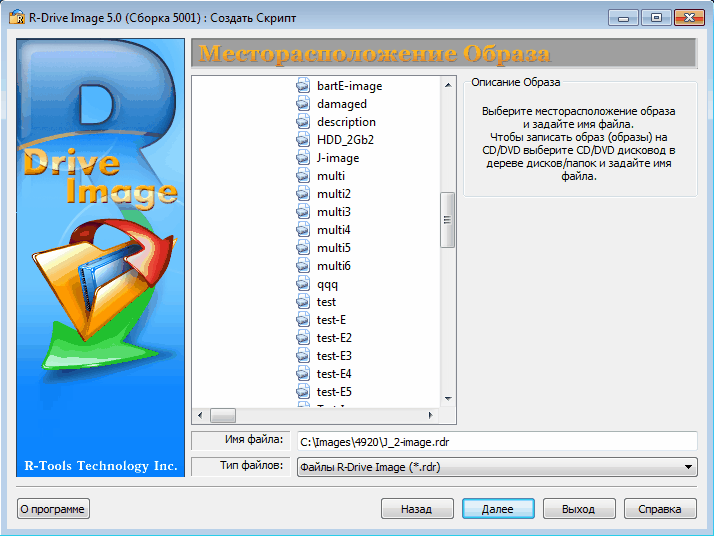This screenshot has height=536, width=714.
Task: Click the file name input field
Action: coord(497,442)
